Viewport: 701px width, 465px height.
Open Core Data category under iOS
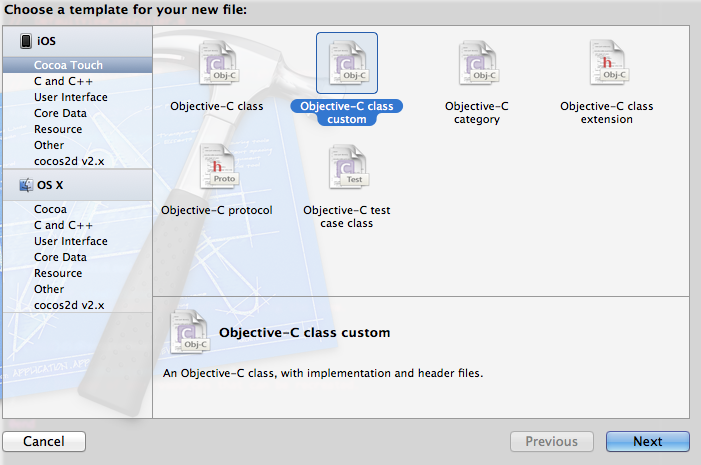pos(77,114)
